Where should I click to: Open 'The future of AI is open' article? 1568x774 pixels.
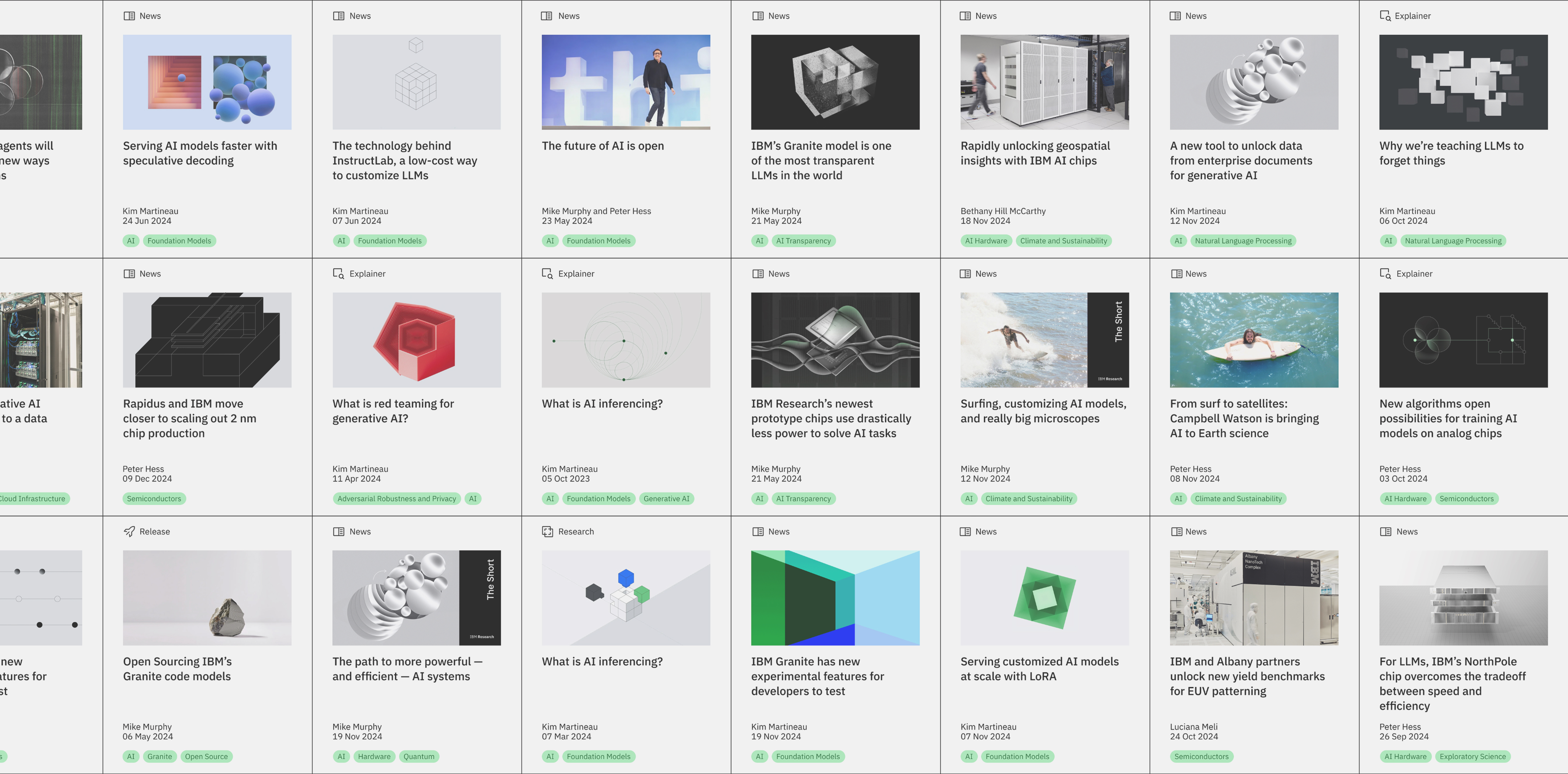point(603,146)
